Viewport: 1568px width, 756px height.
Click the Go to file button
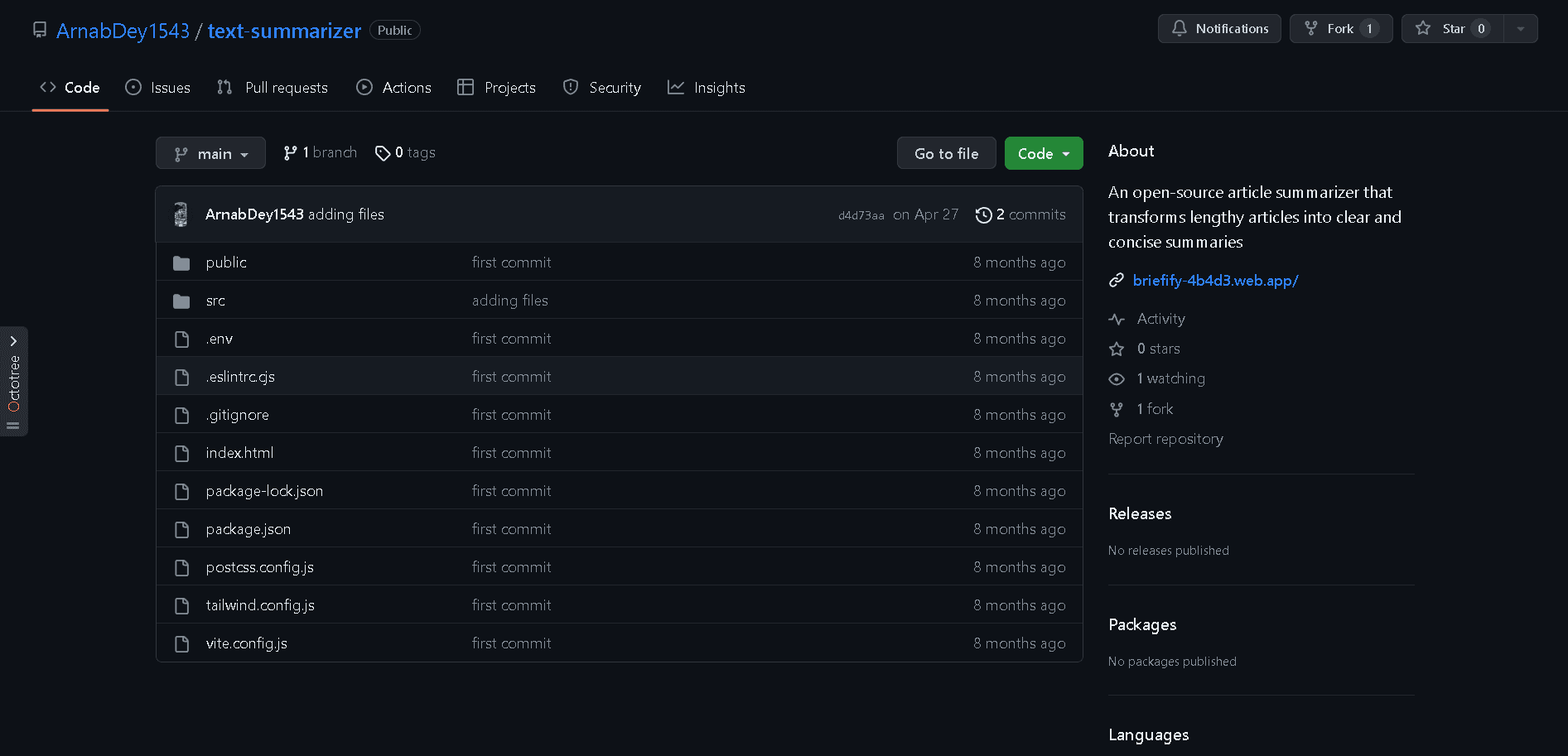coord(946,153)
